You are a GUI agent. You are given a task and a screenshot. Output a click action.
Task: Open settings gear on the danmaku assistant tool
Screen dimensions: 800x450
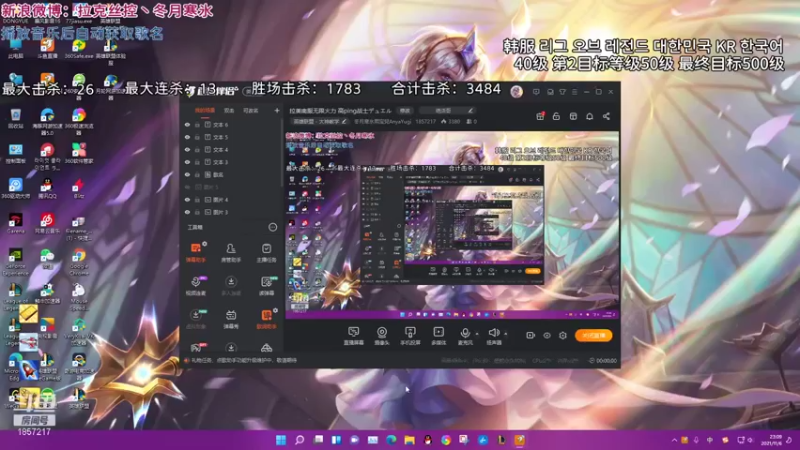pos(205,244)
